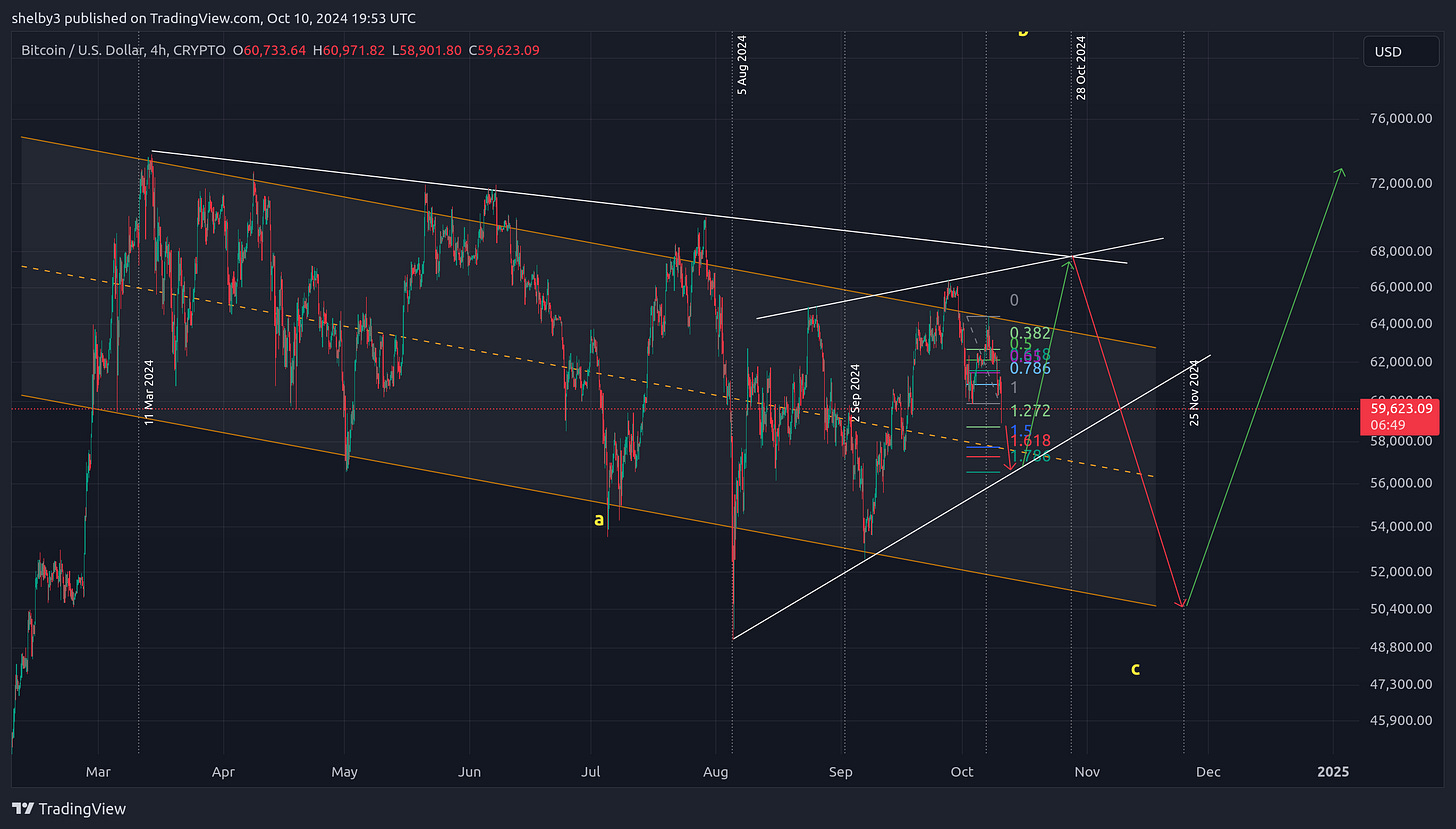Click the 66,000.00 price axis label
1456x829 pixels.
point(1400,287)
